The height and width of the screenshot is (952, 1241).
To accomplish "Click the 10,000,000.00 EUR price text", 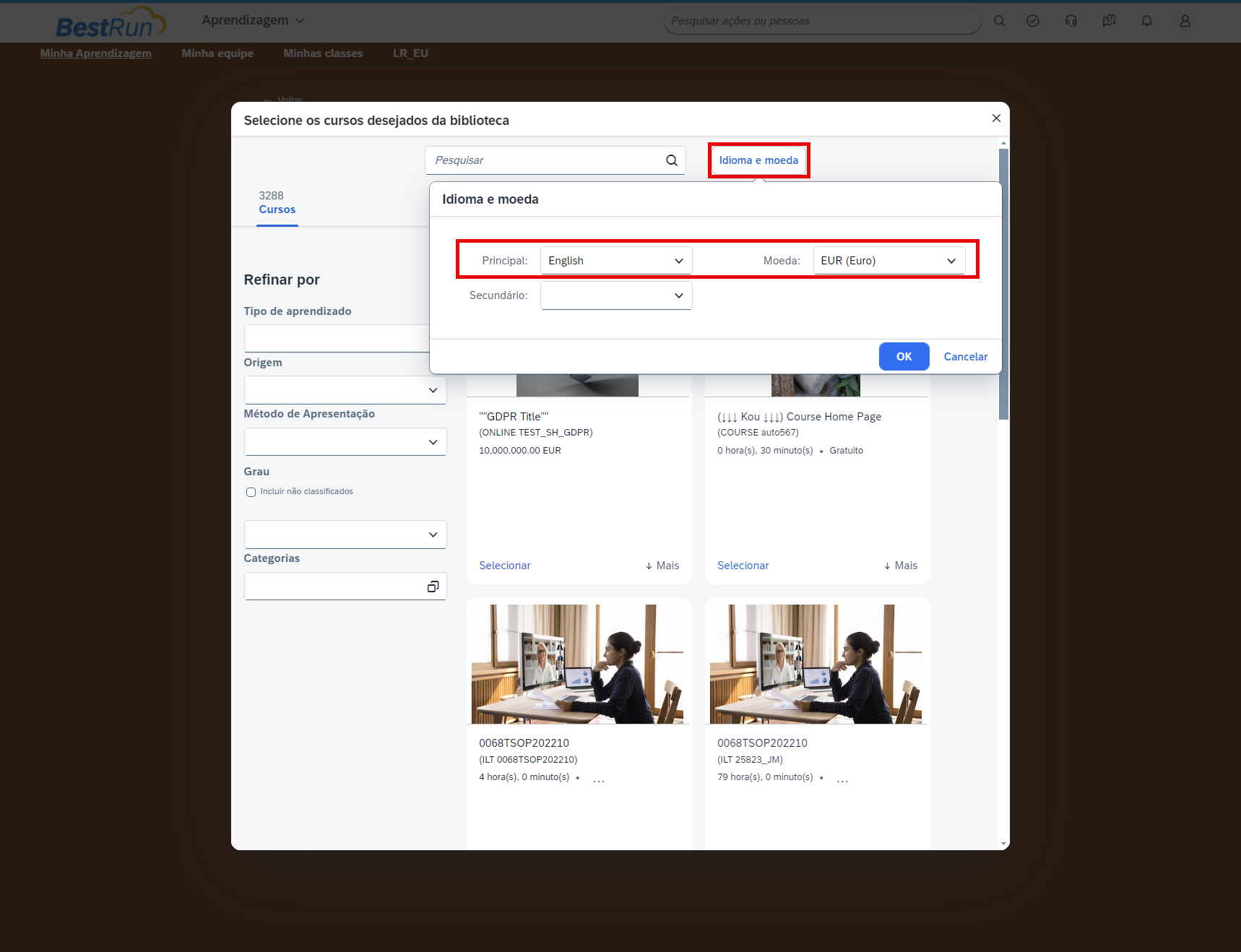I will coord(520,451).
